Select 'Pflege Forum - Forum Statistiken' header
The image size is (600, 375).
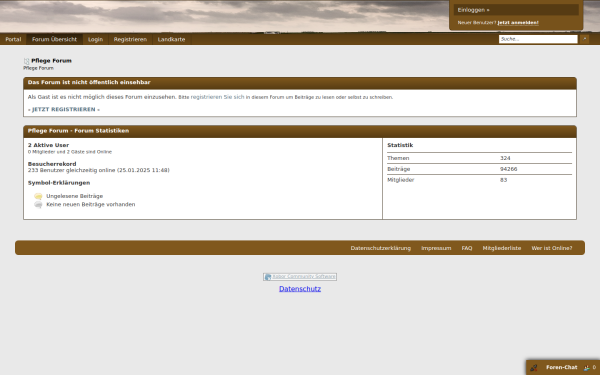[x=78, y=131]
